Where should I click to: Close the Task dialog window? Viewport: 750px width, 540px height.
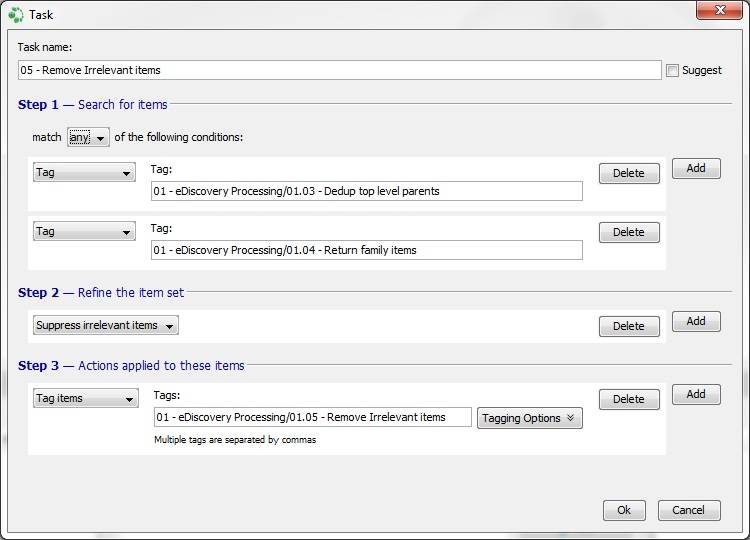[x=719, y=10]
